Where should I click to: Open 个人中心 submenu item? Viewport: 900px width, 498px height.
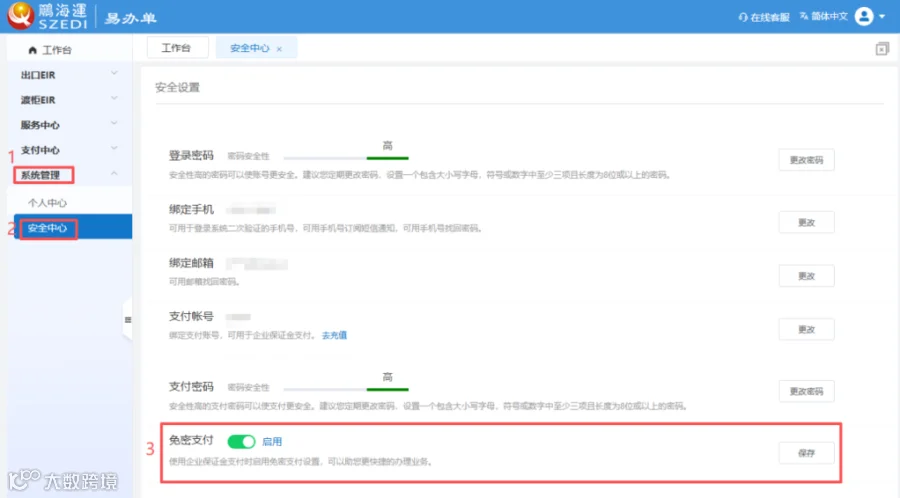48,203
